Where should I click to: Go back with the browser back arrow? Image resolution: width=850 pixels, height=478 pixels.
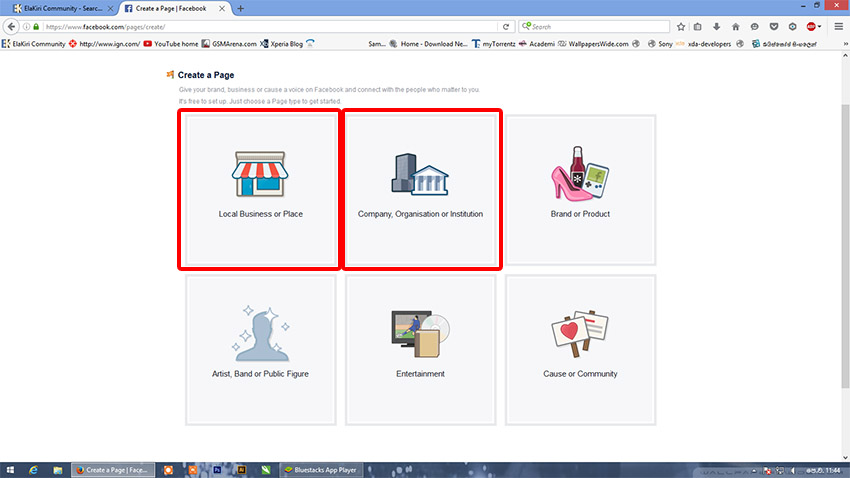pos(11,27)
